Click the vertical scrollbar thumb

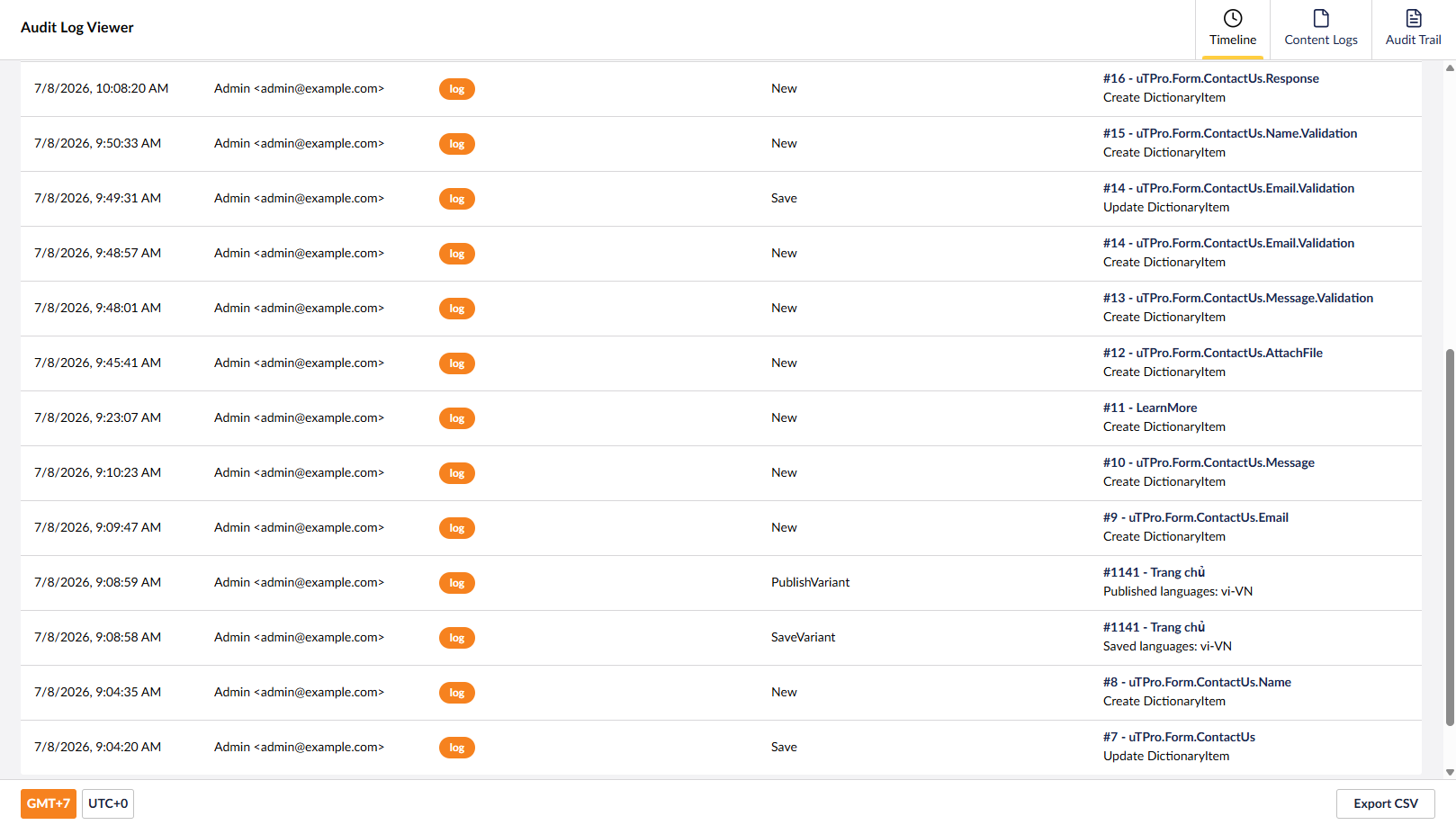[x=1450, y=537]
